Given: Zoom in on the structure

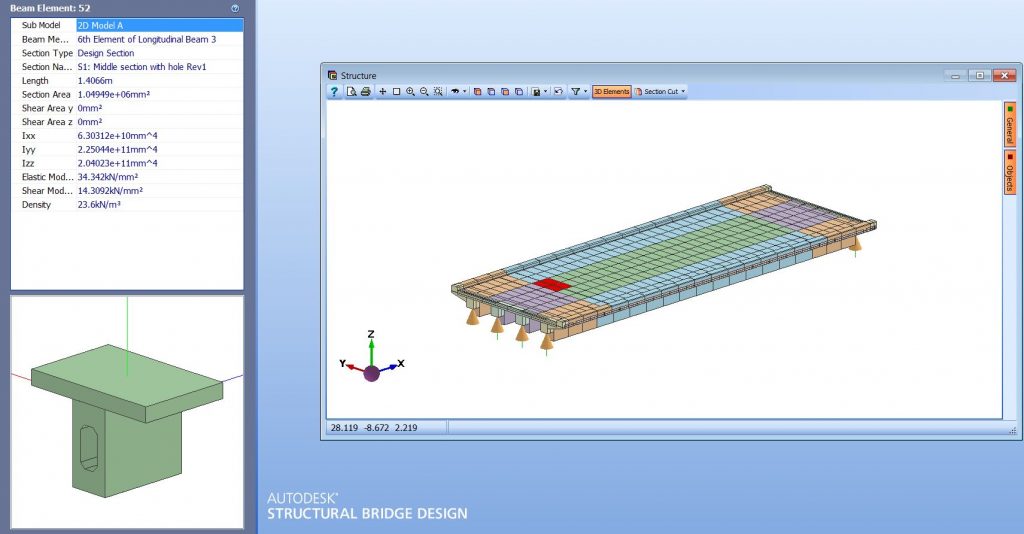Looking at the screenshot, I should 410,91.
